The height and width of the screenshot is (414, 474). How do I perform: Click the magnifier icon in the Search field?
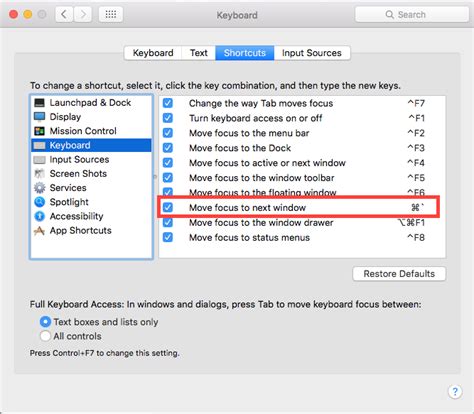[389, 15]
